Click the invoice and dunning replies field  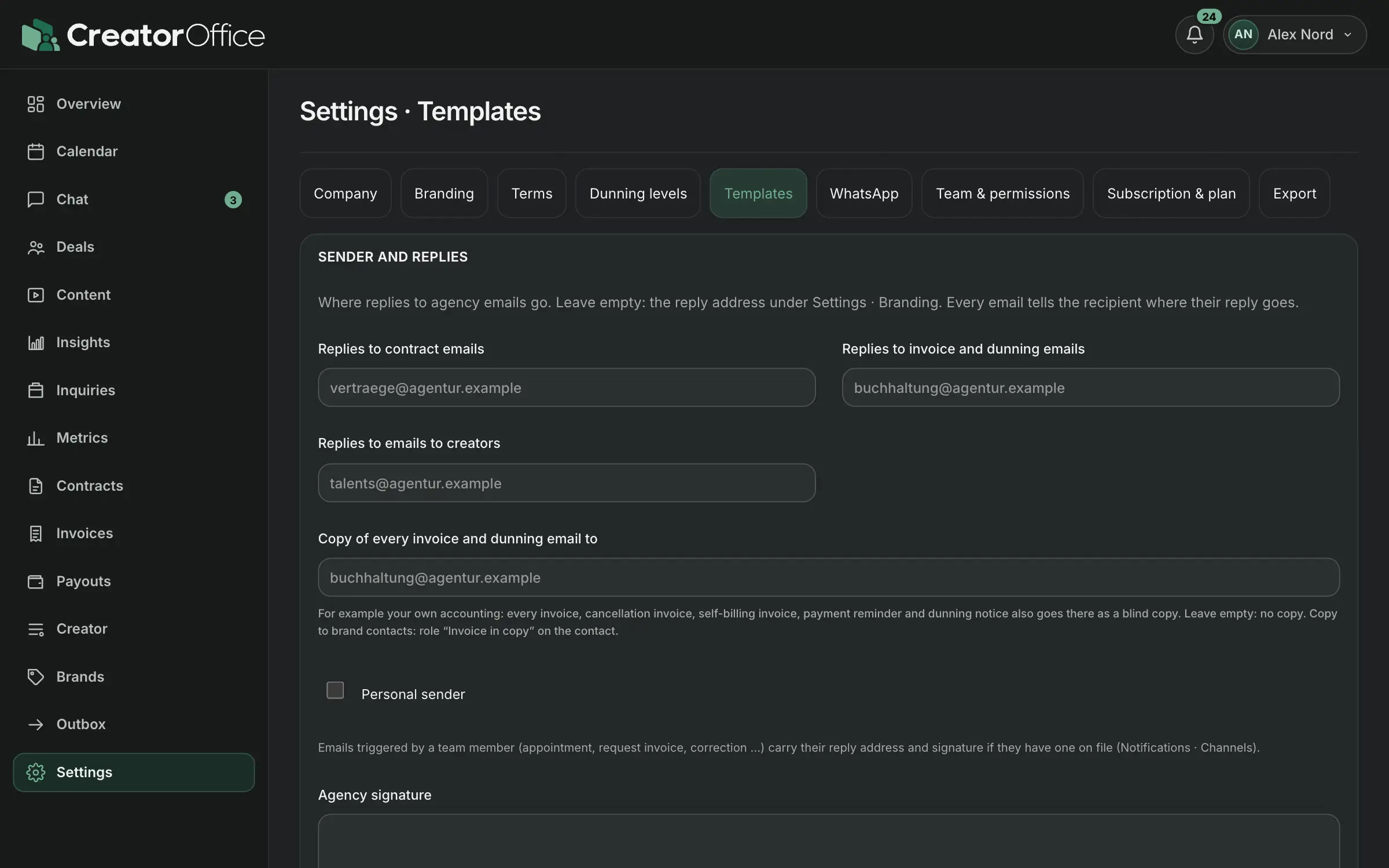point(1090,387)
